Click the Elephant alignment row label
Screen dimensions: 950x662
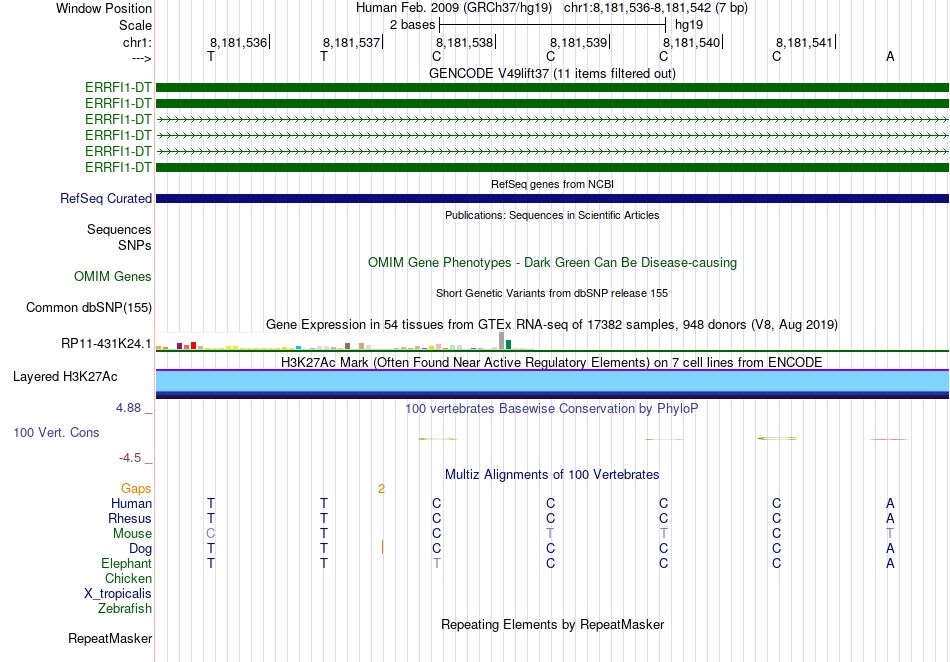point(127,564)
